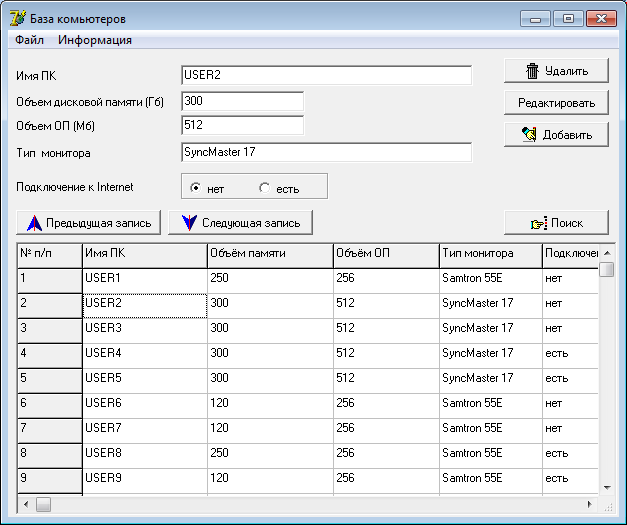This screenshot has width=627, height=525.
Task: Click the application icon in title bar
Action: pos(17,18)
